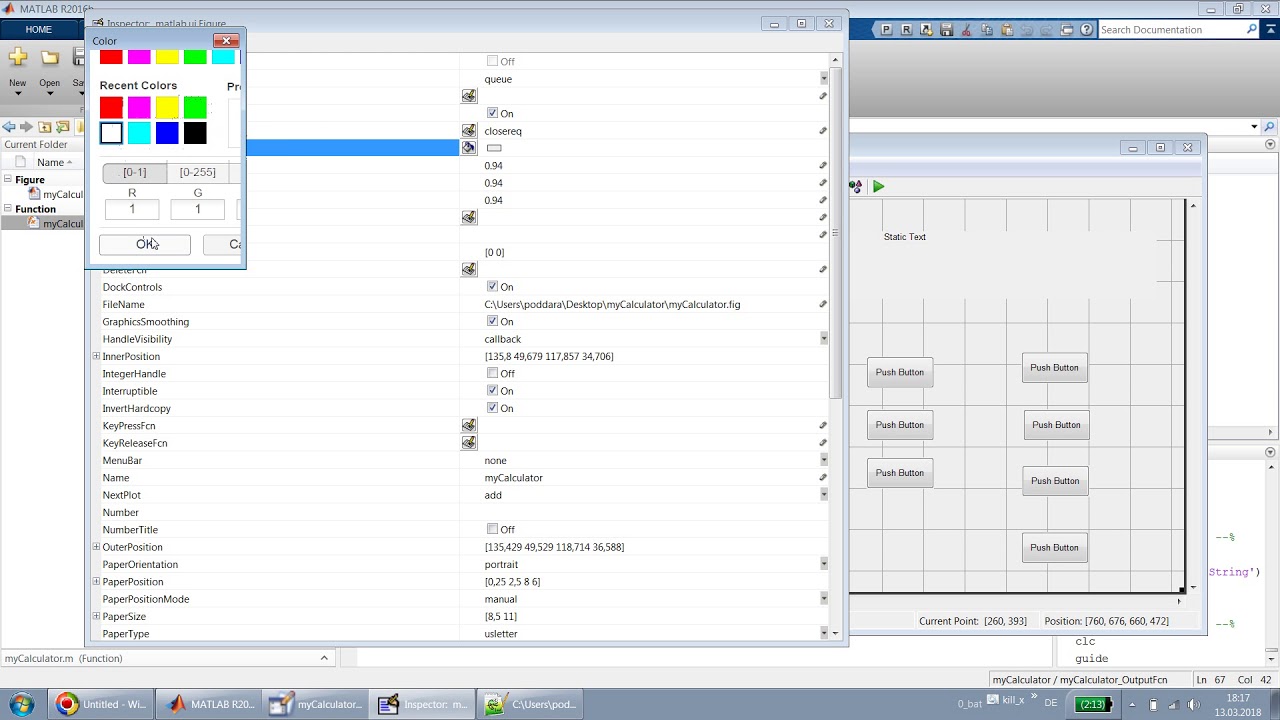The height and width of the screenshot is (720, 1280).
Task: Click the Save floppy icon in quick access toolbar
Action: (947, 30)
